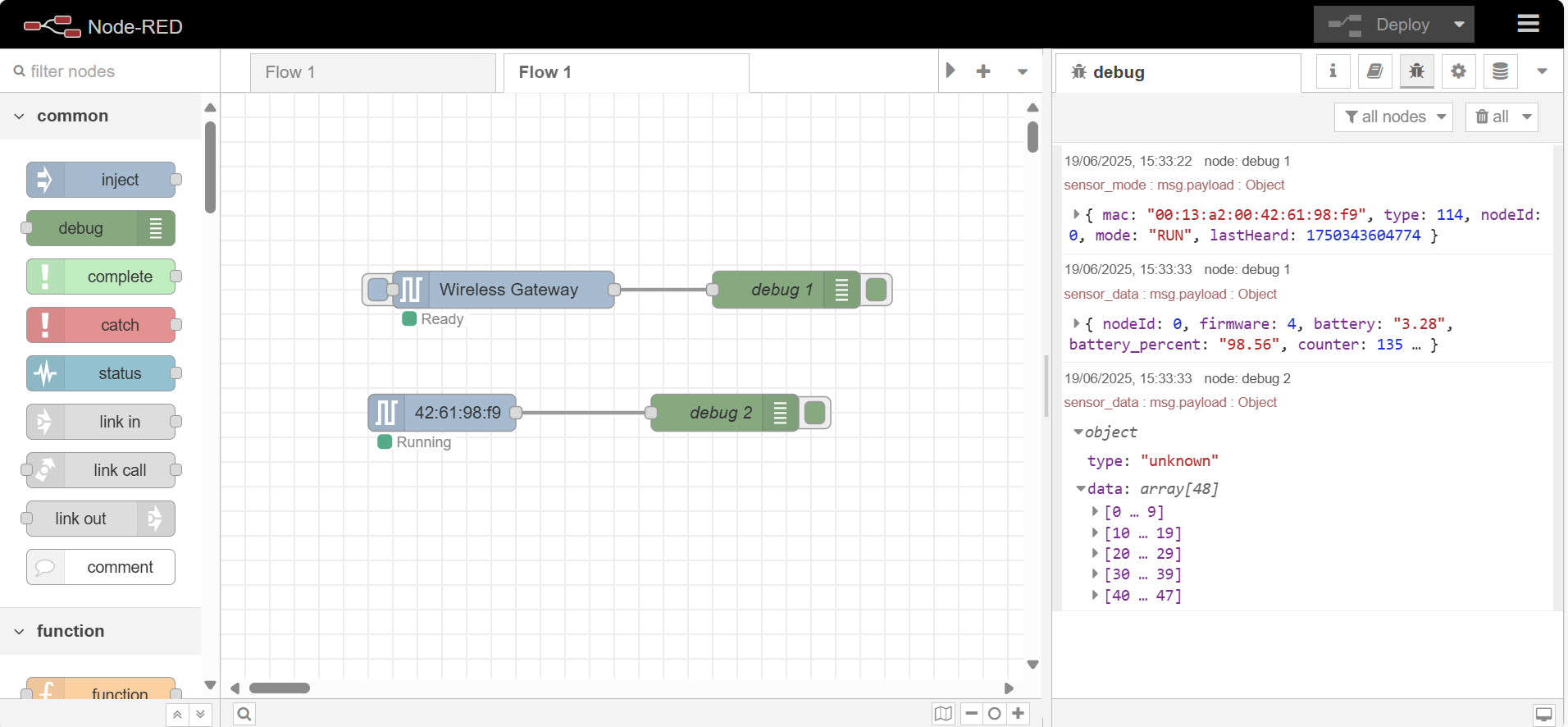Open the context data panel
The height and width of the screenshot is (727, 1568).
(x=1500, y=71)
